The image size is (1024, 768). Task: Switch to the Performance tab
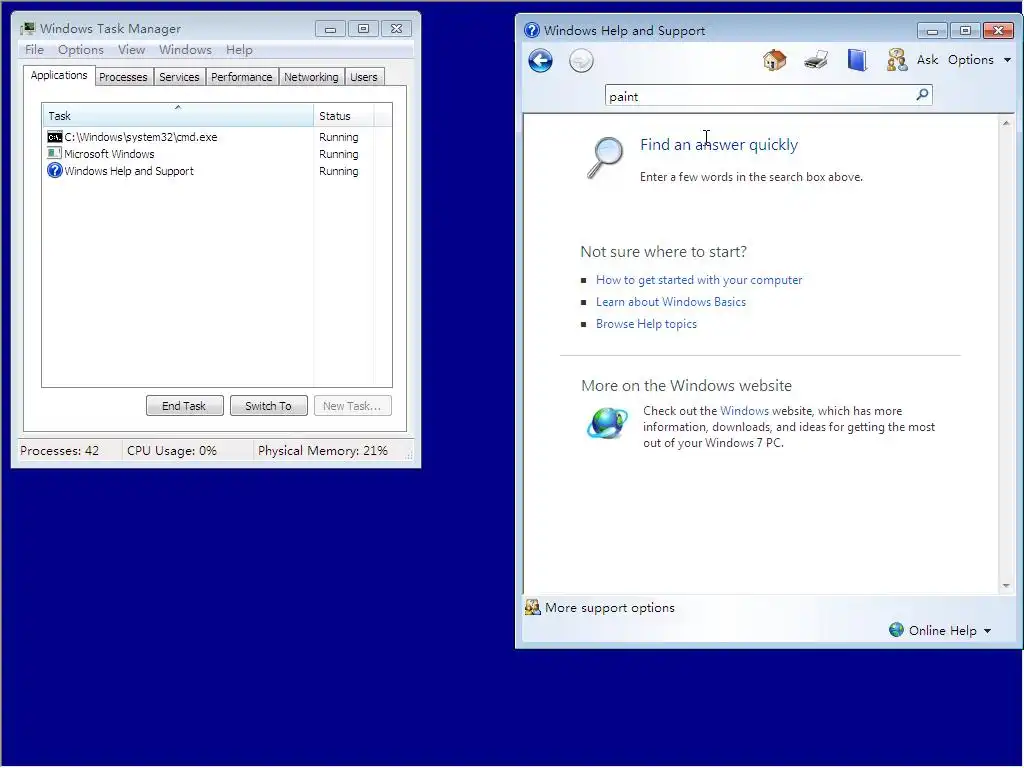click(242, 77)
